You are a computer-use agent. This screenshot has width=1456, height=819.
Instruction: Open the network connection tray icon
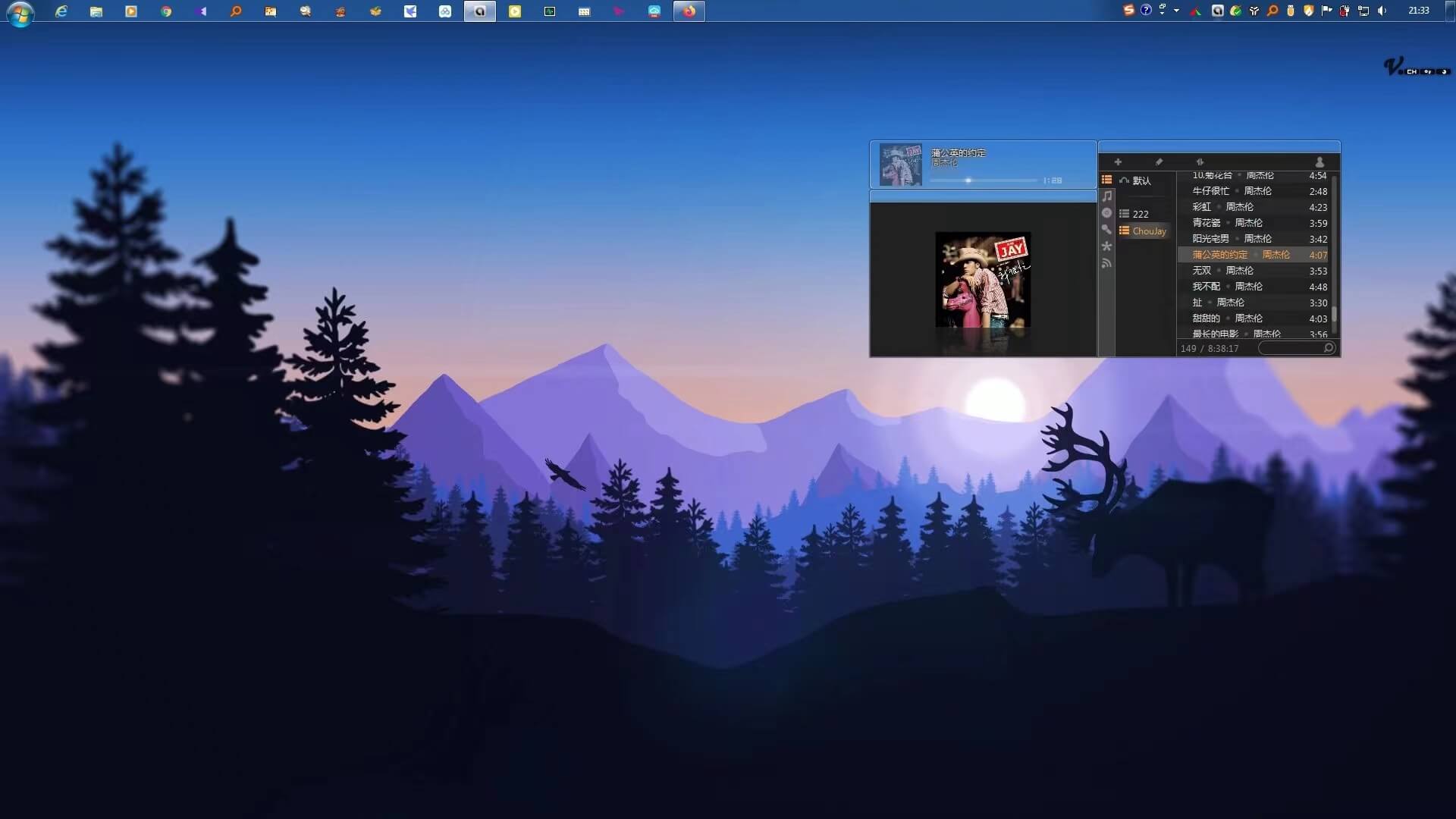coord(1363,11)
